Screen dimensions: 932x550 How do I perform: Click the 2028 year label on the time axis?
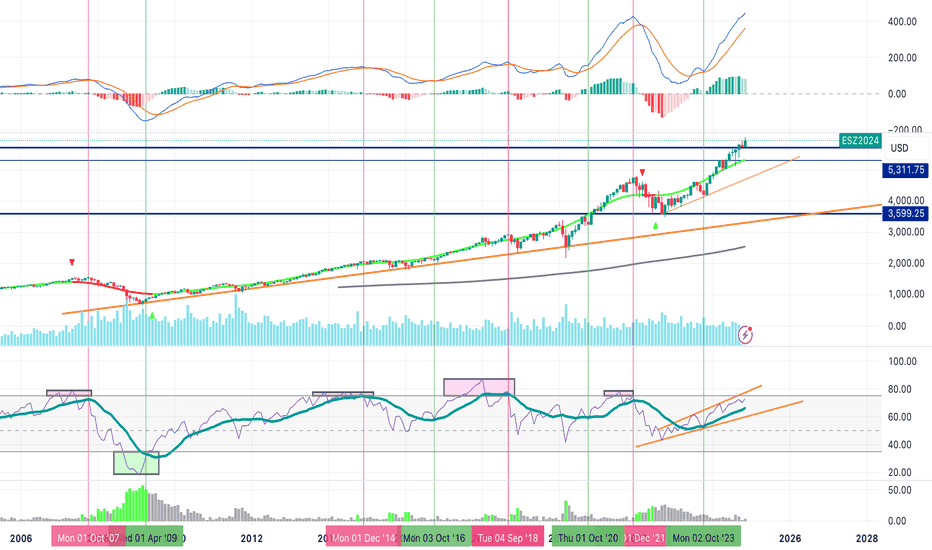tap(867, 538)
